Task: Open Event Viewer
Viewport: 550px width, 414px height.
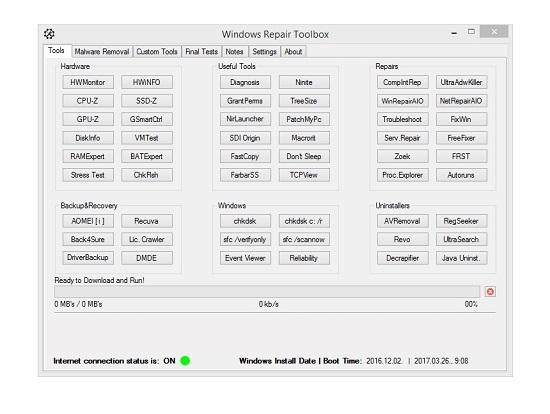Action: (x=245, y=258)
